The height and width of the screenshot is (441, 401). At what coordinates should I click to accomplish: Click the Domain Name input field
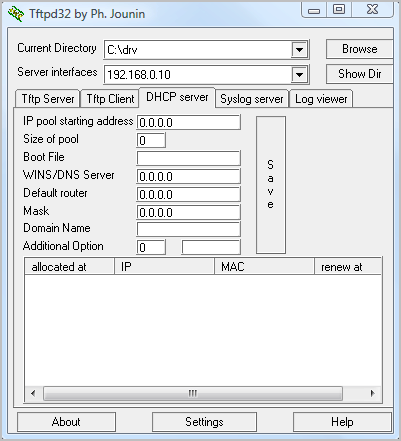(x=188, y=229)
